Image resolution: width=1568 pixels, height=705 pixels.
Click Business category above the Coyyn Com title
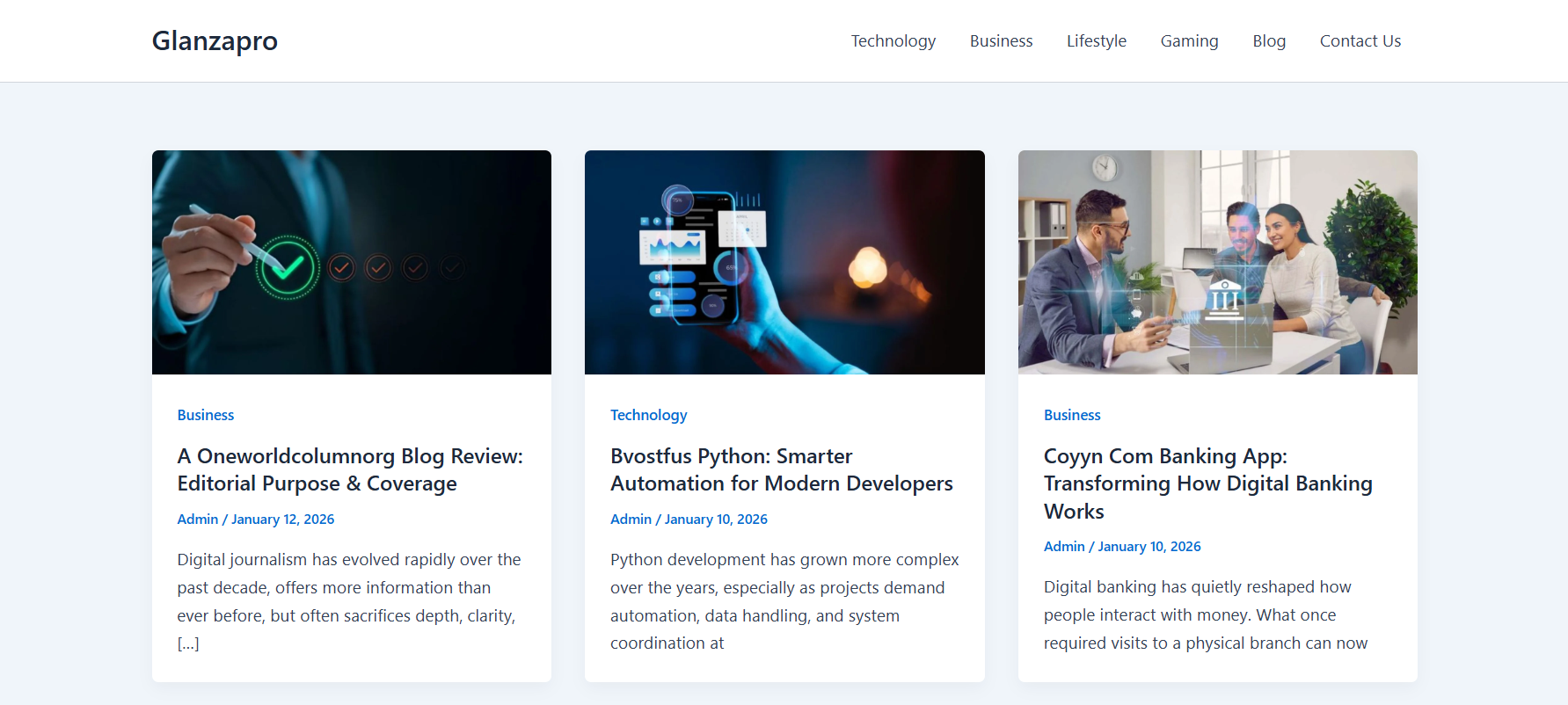click(1071, 415)
